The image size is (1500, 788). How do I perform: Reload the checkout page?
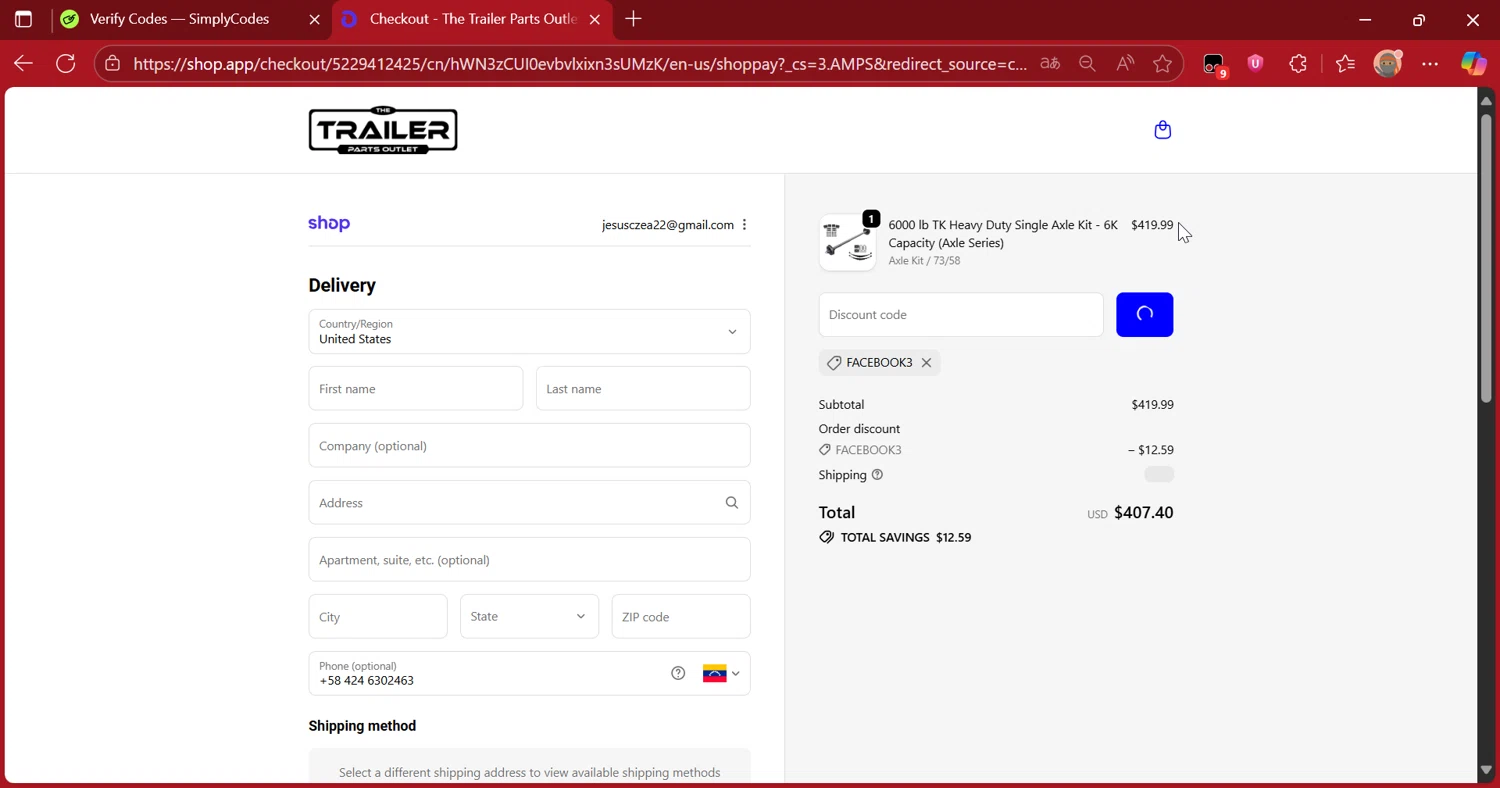pos(66,64)
